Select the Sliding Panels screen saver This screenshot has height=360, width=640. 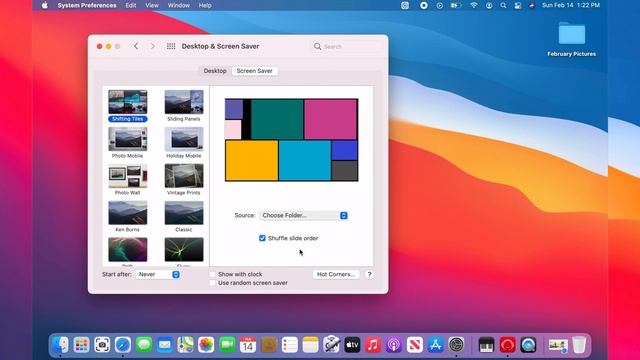pos(184,106)
